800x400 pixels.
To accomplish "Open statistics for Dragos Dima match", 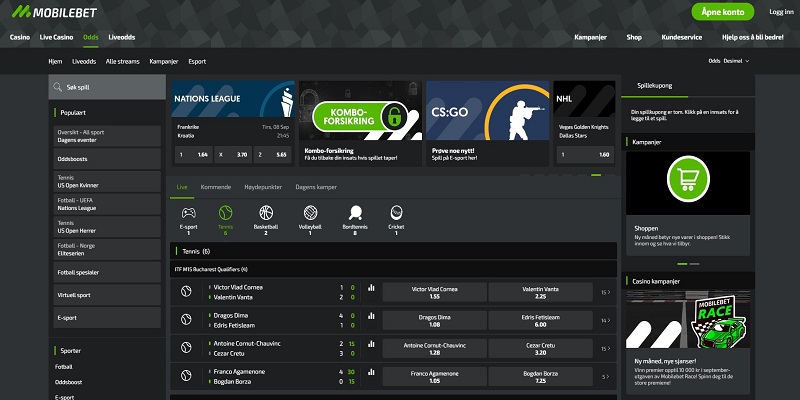I will (x=371, y=316).
